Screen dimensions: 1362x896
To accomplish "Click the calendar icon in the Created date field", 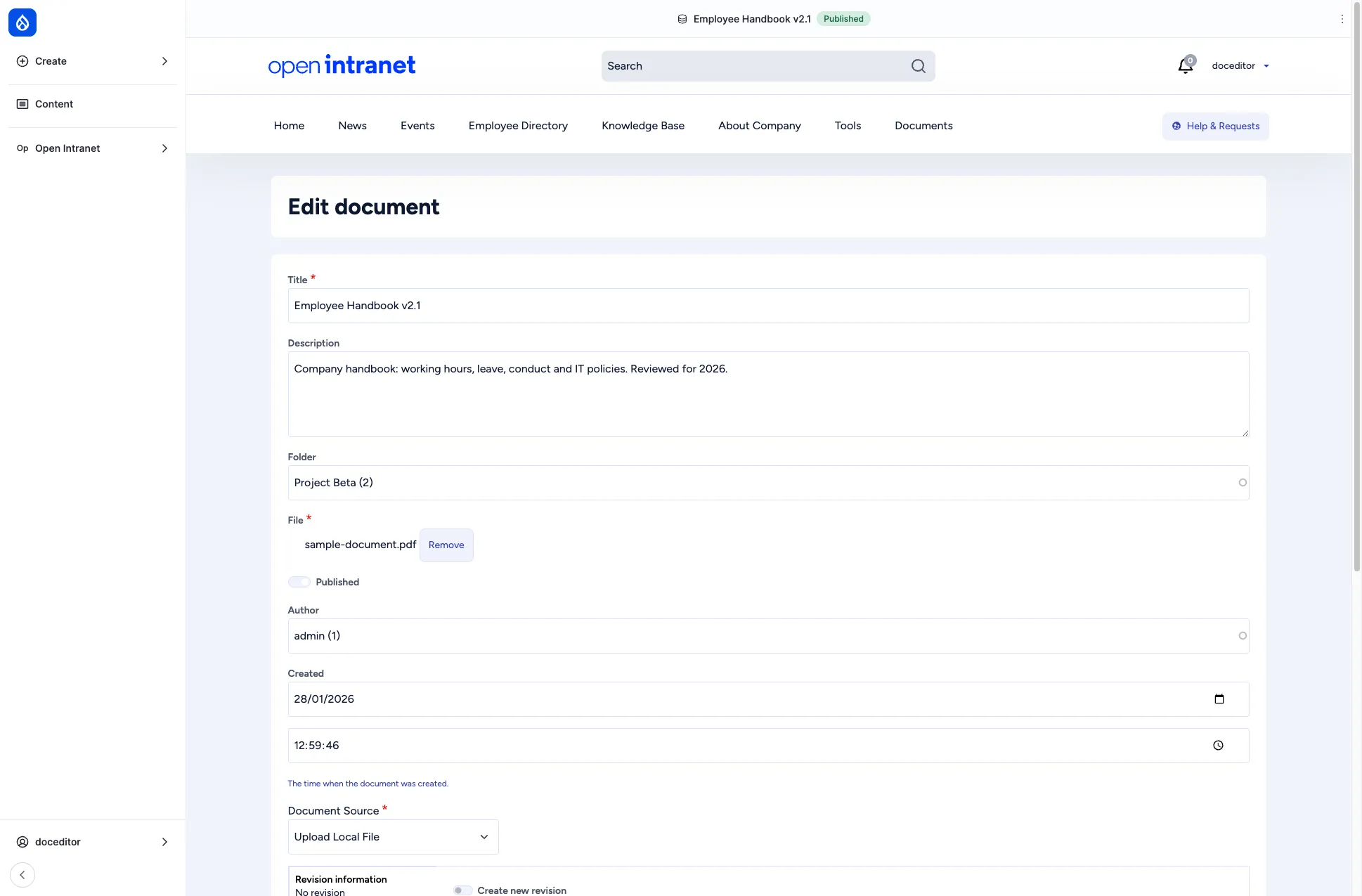I will pyautogui.click(x=1219, y=699).
